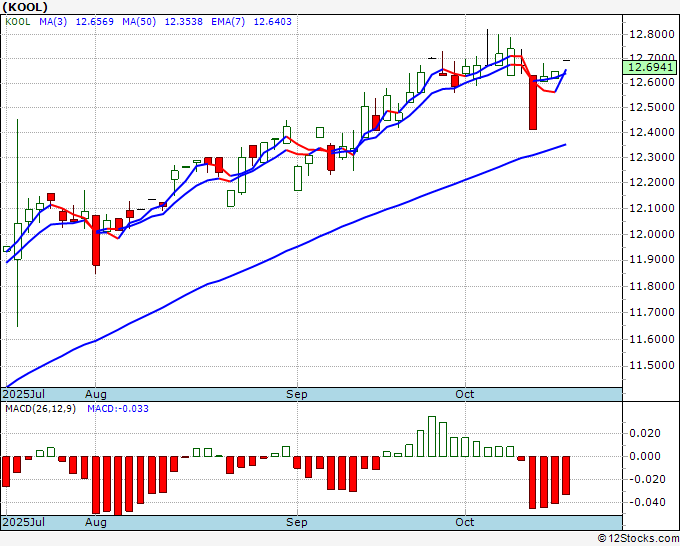The height and width of the screenshot is (546, 680).
Task: Select the MA(50) value 12.3538
Action: click(183, 22)
